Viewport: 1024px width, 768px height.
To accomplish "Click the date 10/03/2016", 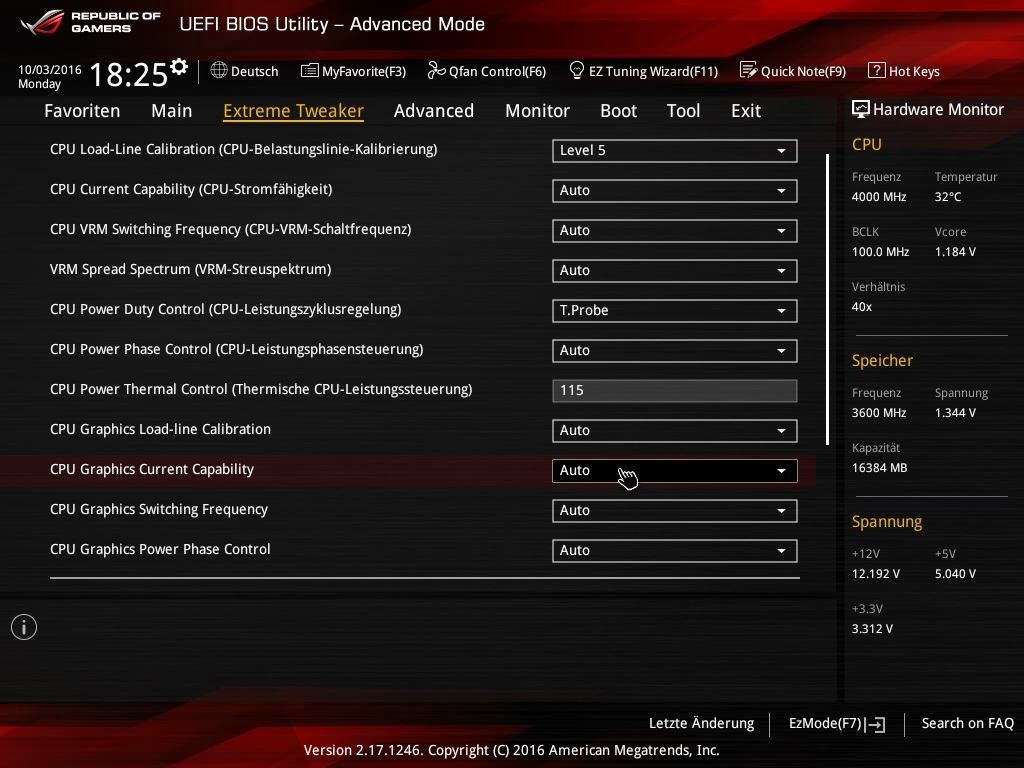I will [50, 69].
